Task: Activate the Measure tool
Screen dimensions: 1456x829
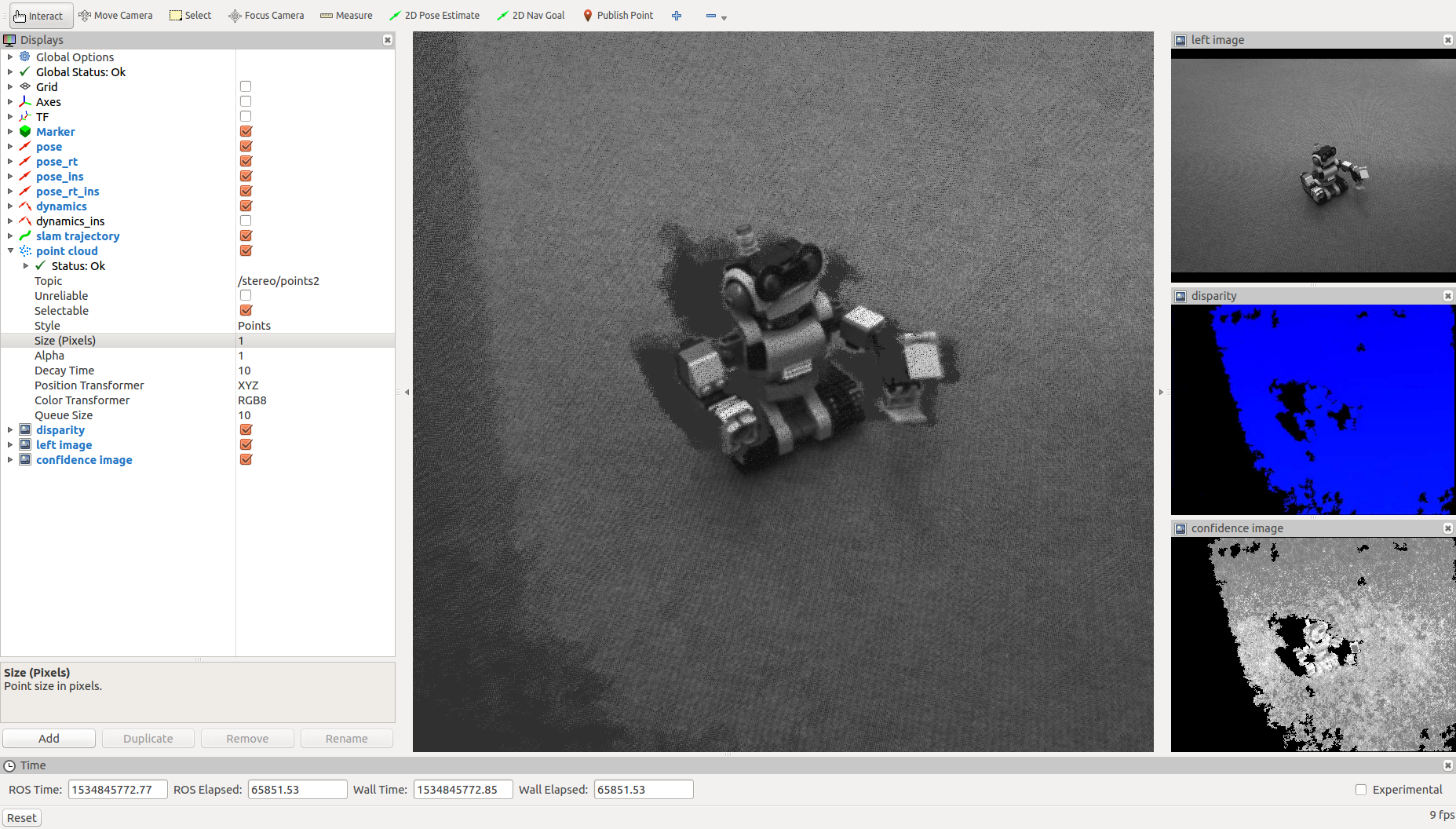Action: (x=346, y=16)
